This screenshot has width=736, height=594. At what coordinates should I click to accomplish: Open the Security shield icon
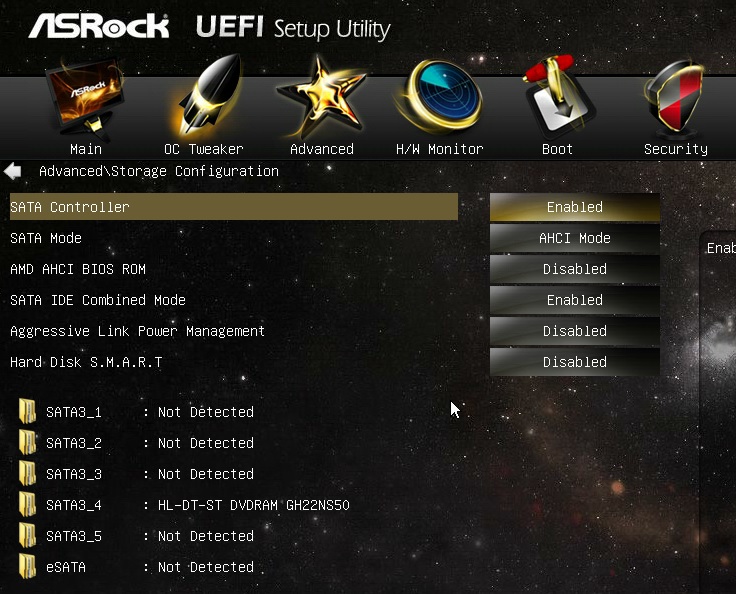tap(674, 96)
